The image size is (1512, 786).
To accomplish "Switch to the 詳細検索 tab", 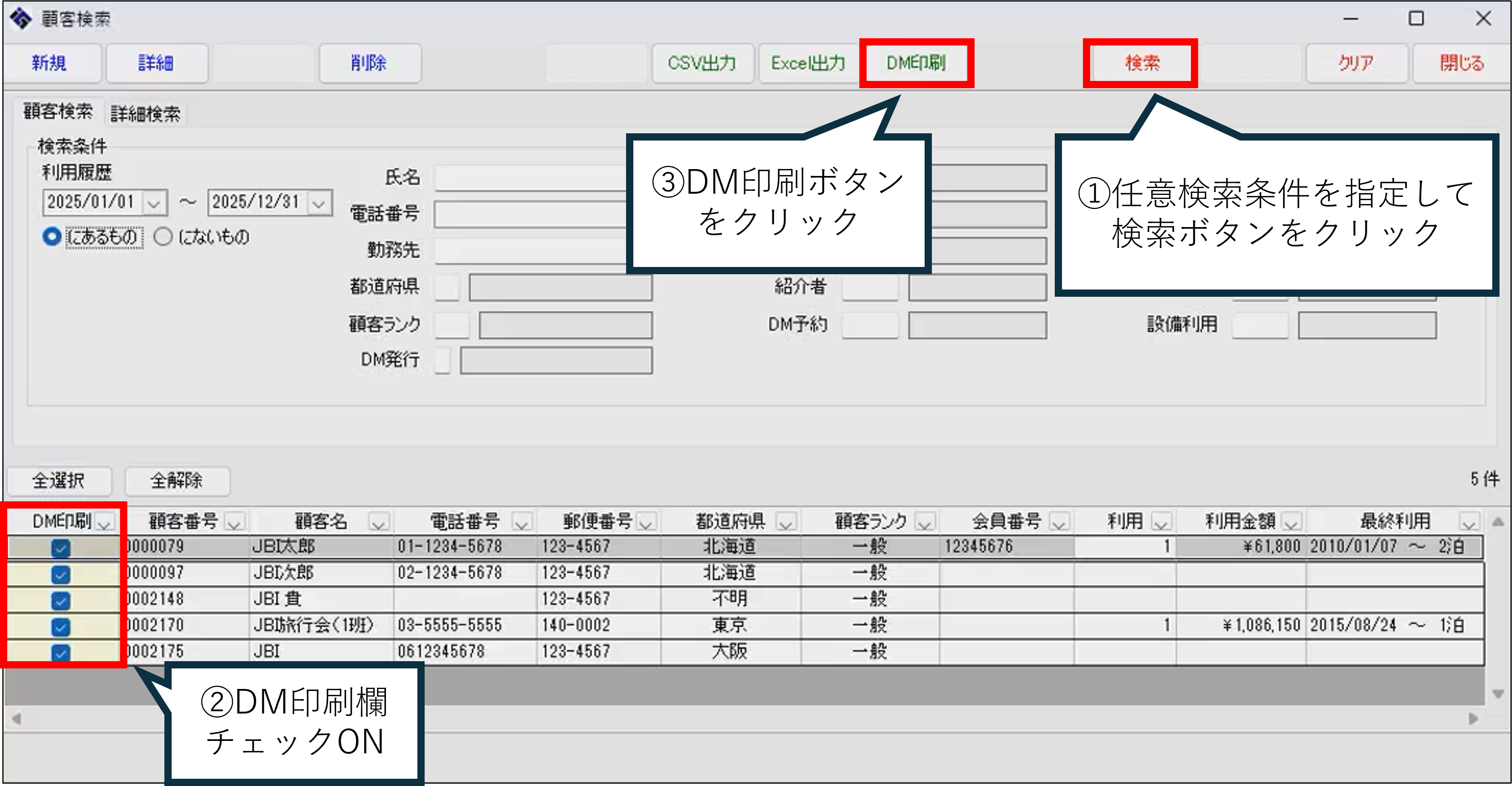I will 145,114.
